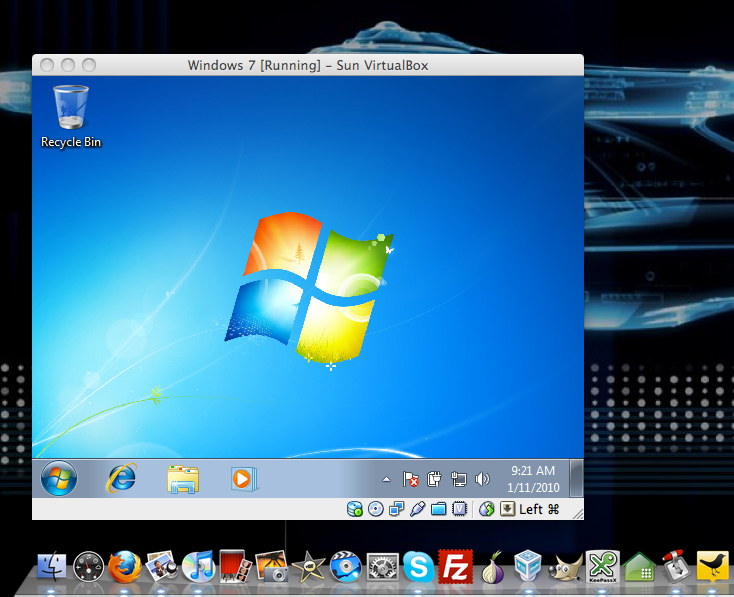Open Windows Explorer folder in taskbar
Image resolution: width=734 pixels, height=597 pixels.
click(183, 479)
